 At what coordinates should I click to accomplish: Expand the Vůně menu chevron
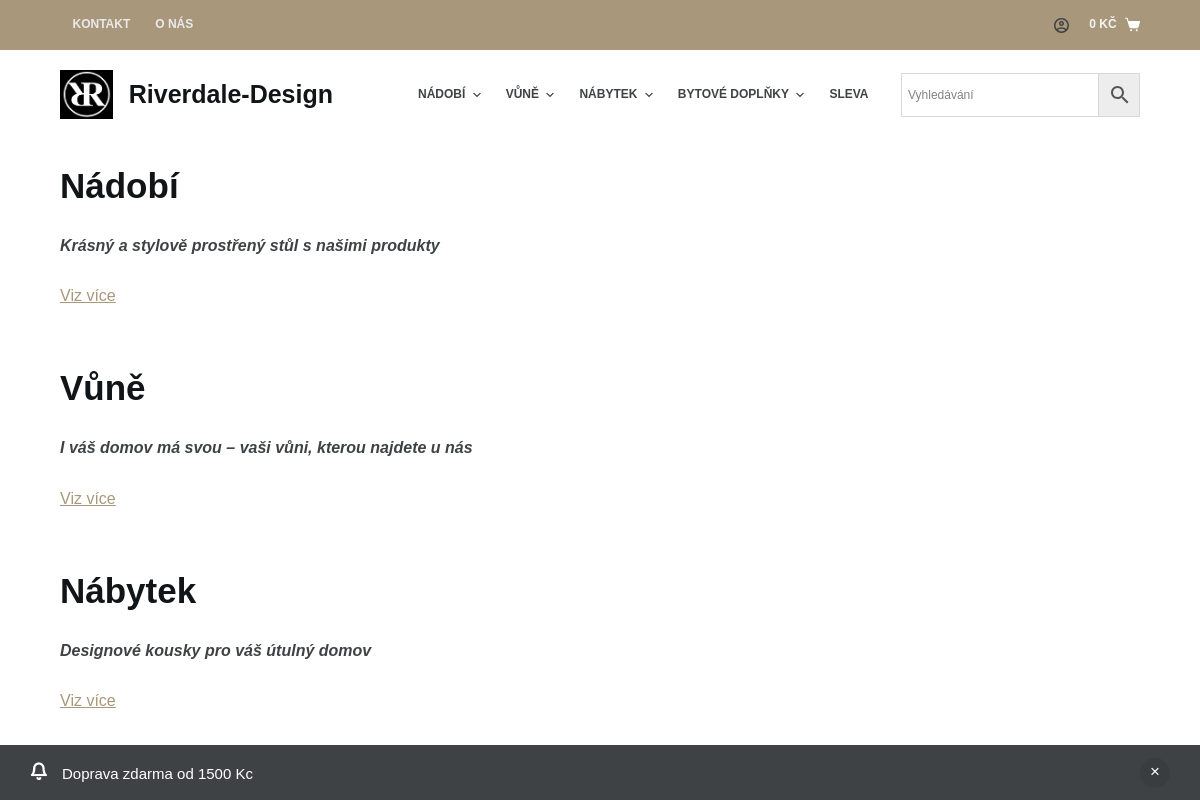[550, 95]
